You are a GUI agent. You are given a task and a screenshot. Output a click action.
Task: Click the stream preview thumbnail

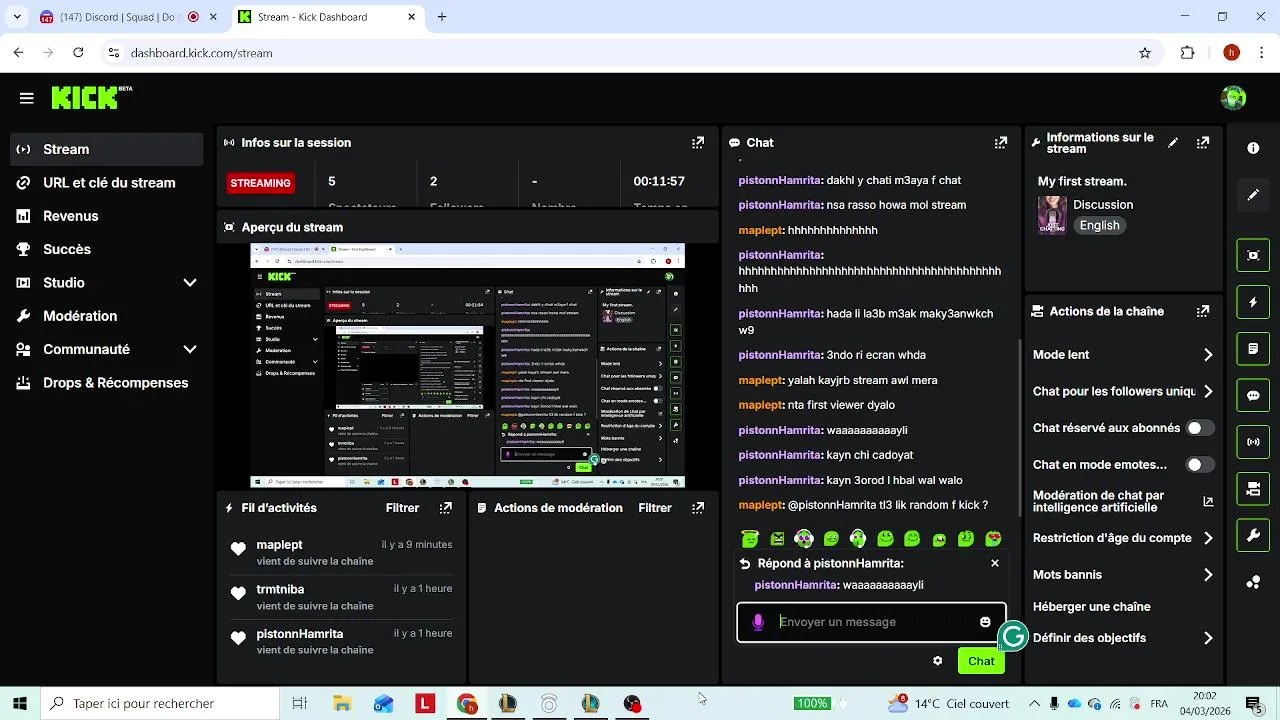pos(467,366)
